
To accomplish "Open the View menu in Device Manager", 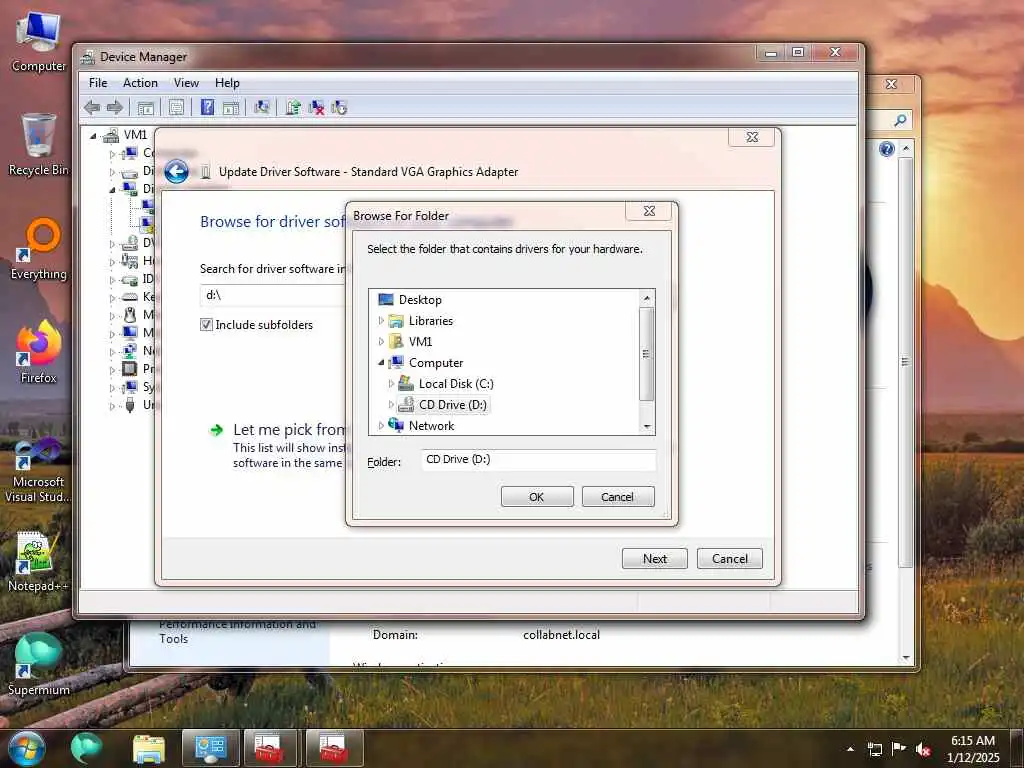I will tap(186, 83).
